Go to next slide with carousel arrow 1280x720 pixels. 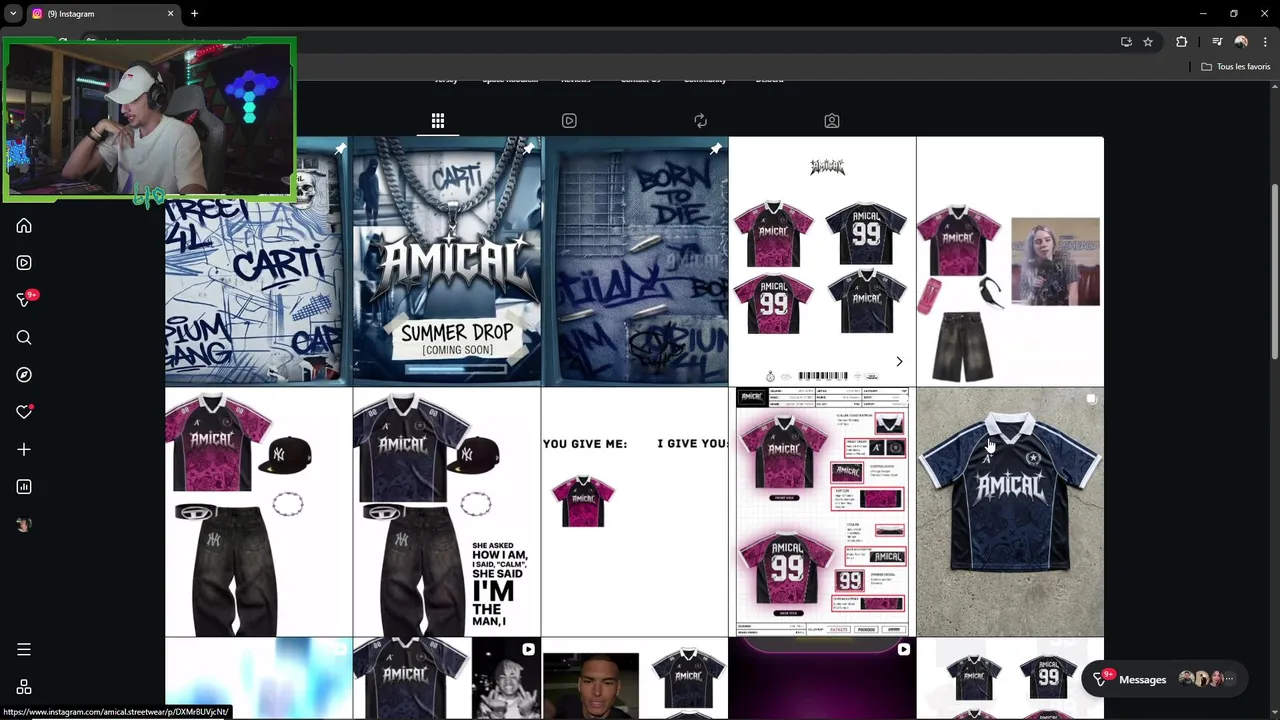point(899,362)
